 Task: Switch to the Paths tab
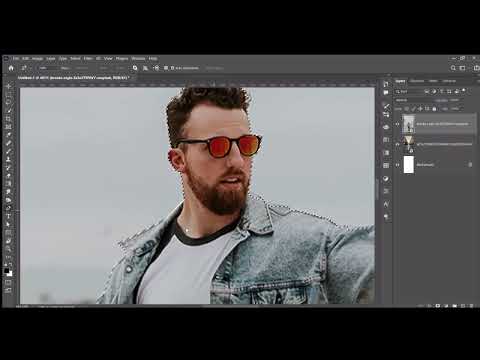[433, 81]
